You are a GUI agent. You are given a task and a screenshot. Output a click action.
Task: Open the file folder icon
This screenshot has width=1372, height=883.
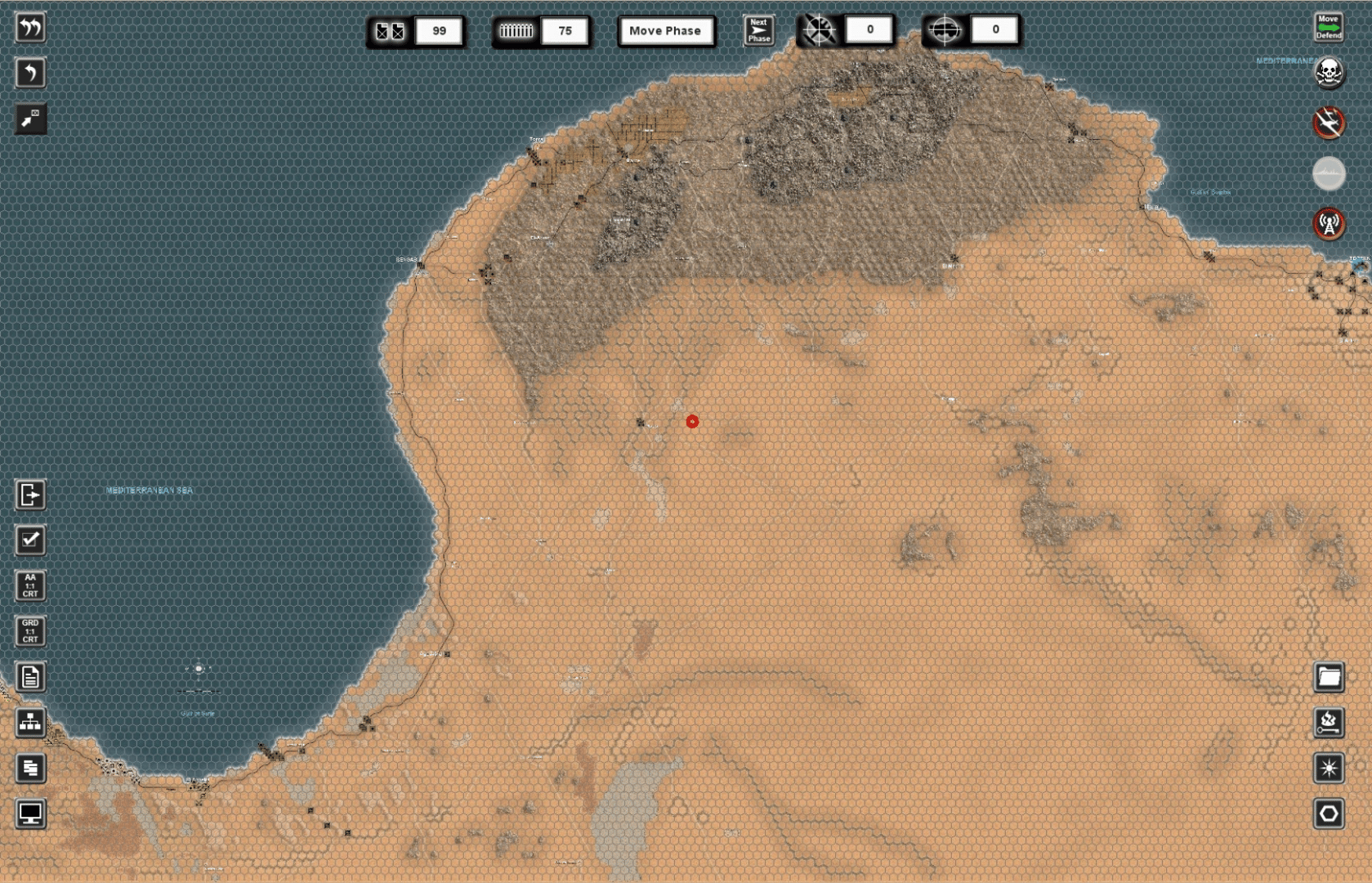(x=1330, y=677)
